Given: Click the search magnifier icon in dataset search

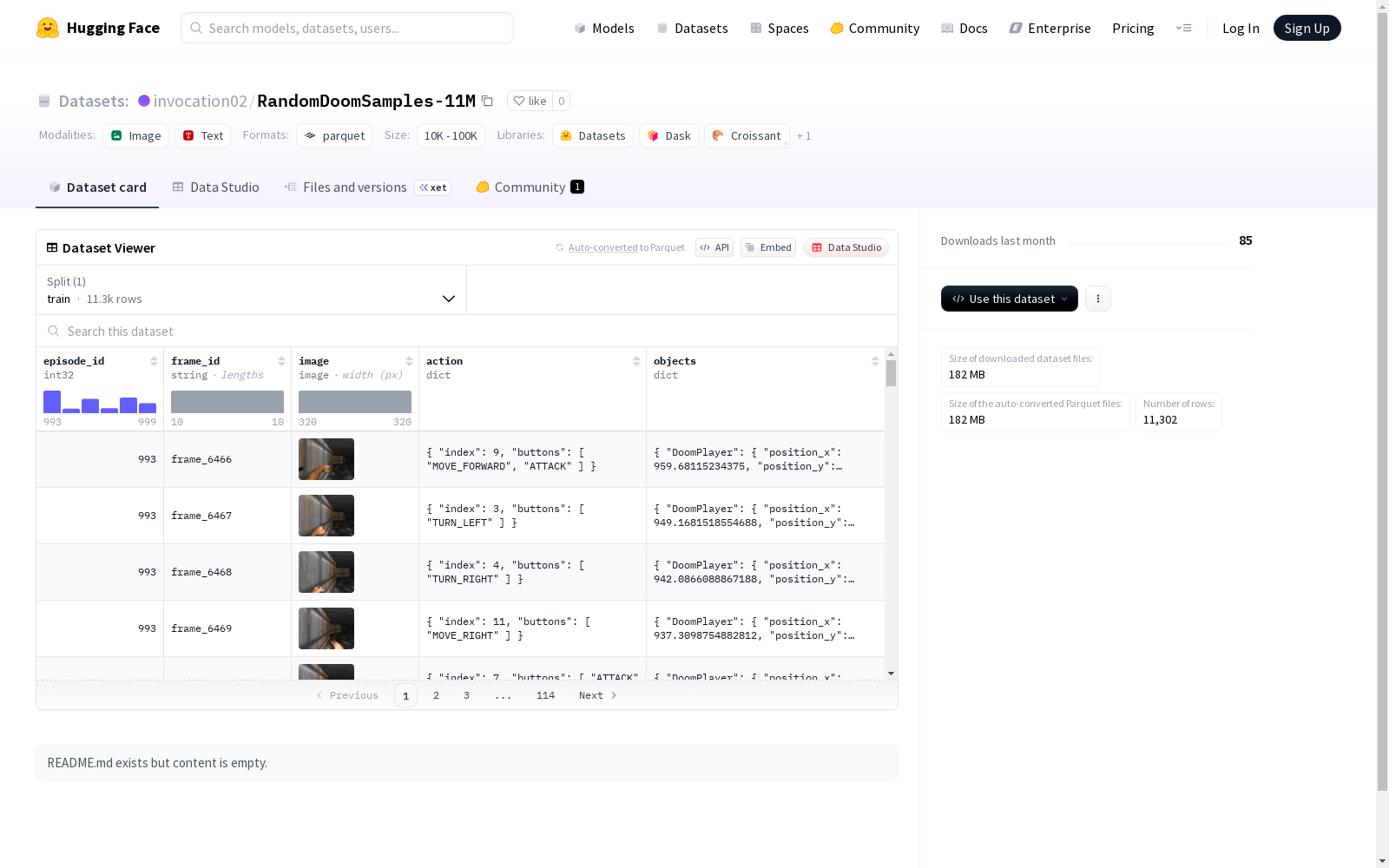Looking at the screenshot, I should coord(54,332).
